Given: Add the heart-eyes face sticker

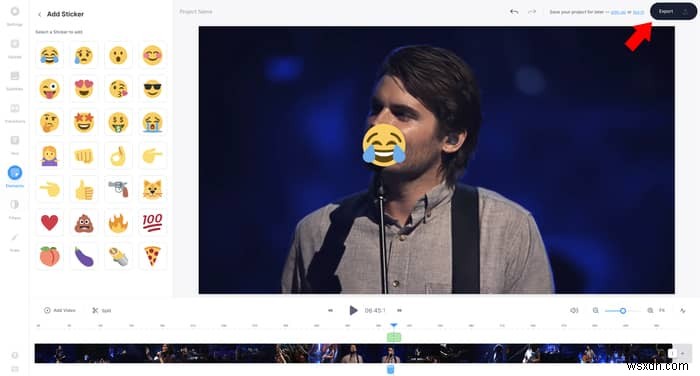Looking at the screenshot, I should point(83,89).
